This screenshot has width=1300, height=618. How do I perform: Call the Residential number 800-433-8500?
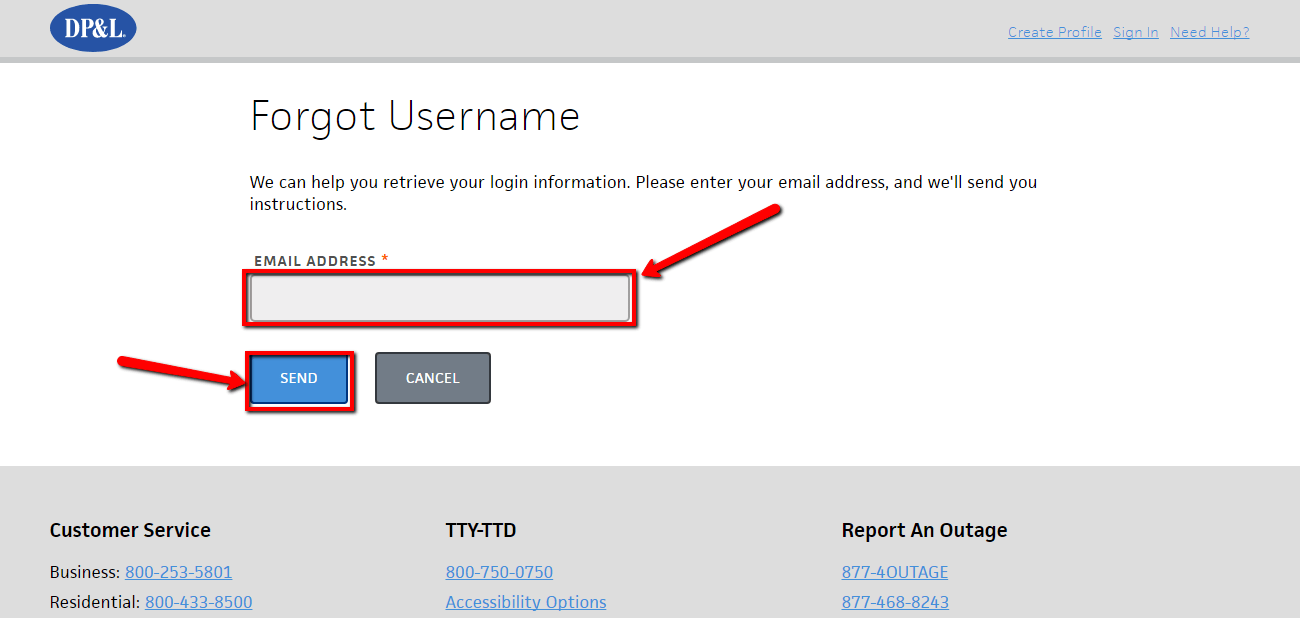point(198,602)
